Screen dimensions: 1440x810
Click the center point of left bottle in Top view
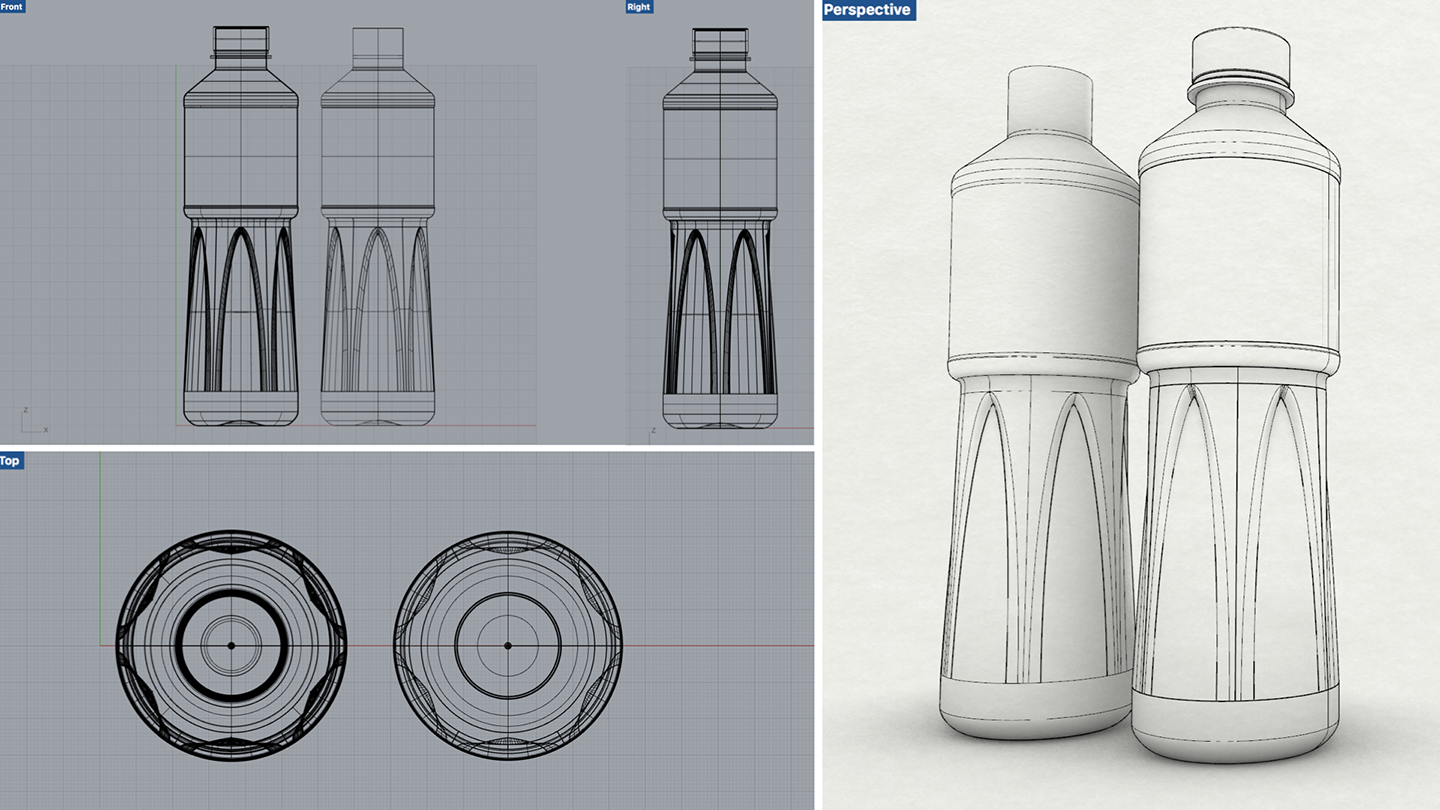coord(231,646)
